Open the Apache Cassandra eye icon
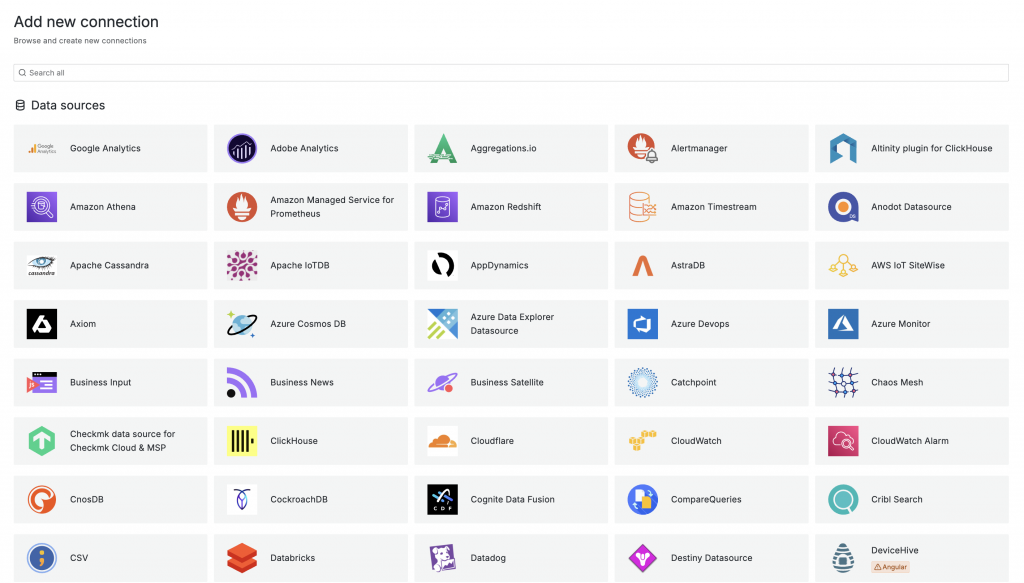1024x583 pixels. click(x=42, y=265)
